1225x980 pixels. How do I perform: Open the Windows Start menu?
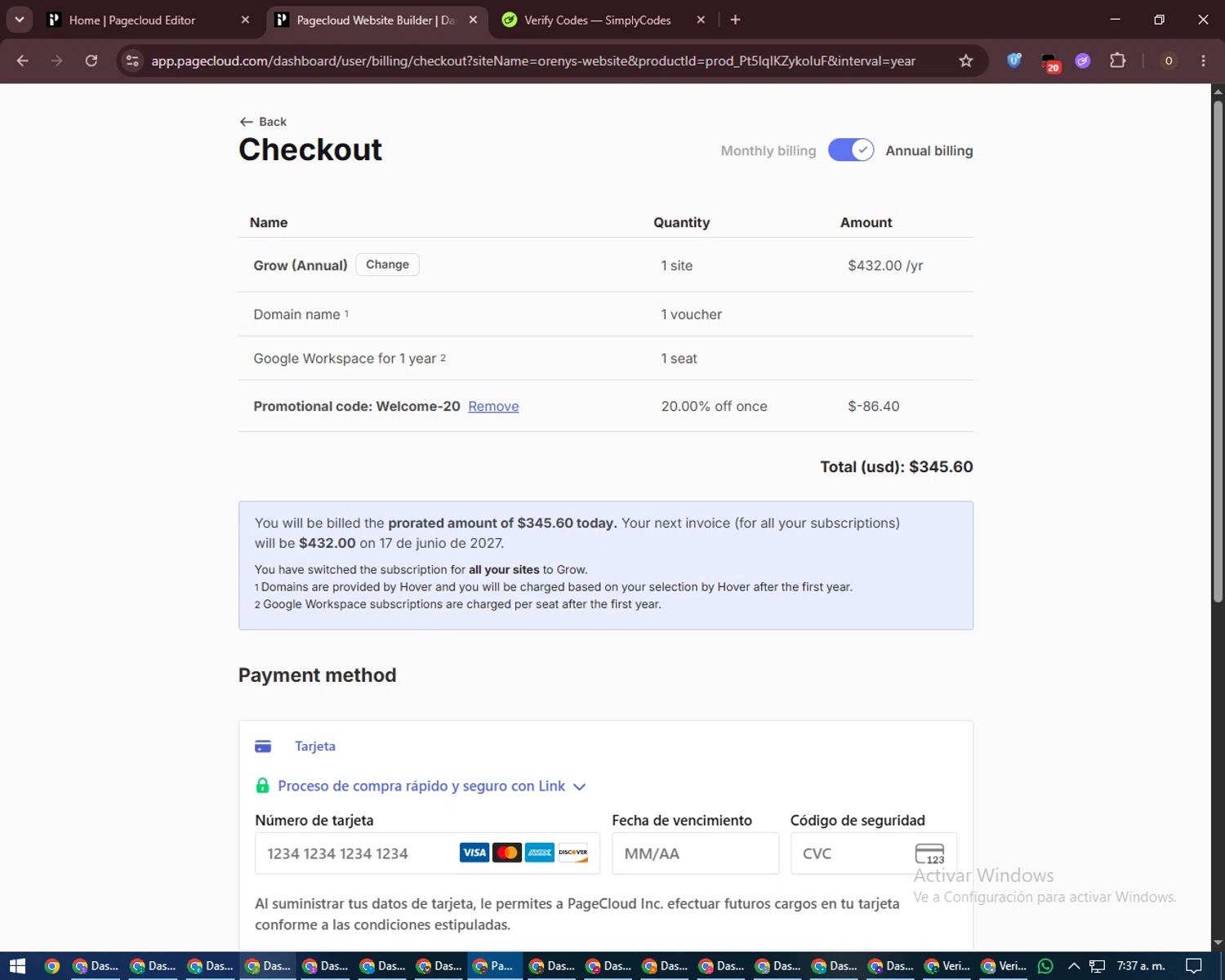tap(17, 966)
